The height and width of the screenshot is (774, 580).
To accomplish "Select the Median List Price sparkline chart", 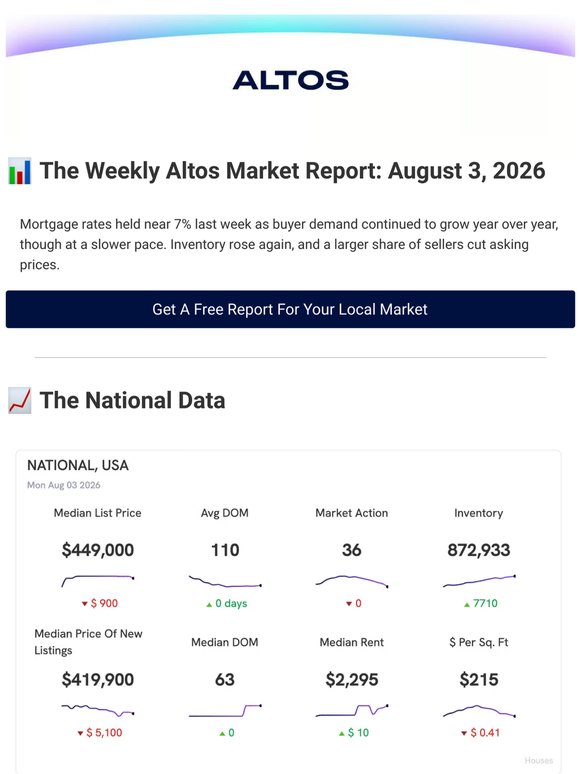I will [x=98, y=581].
